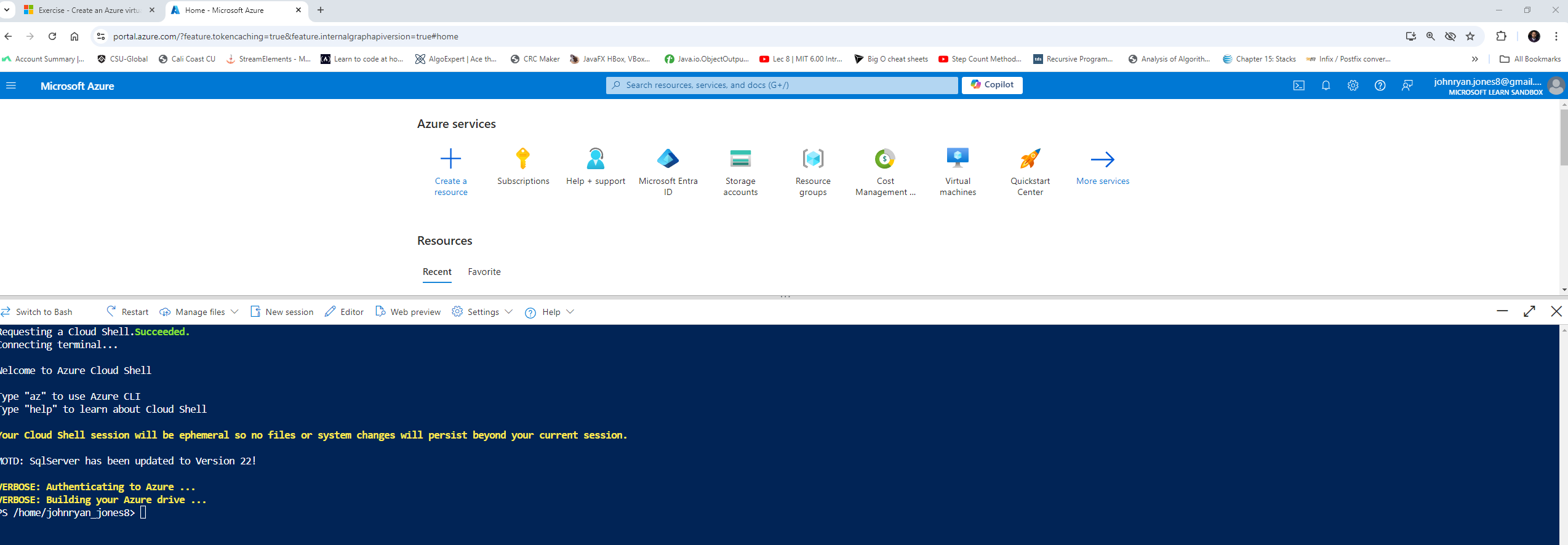
Task: Expand the Manage files dropdown
Action: (199, 312)
